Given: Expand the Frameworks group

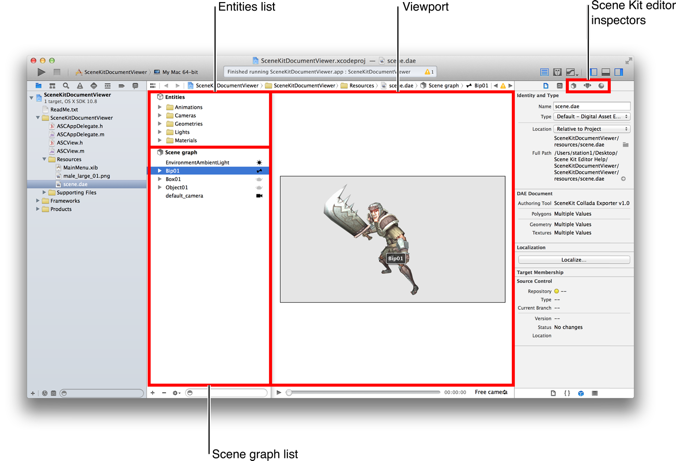Looking at the screenshot, I should (38, 201).
